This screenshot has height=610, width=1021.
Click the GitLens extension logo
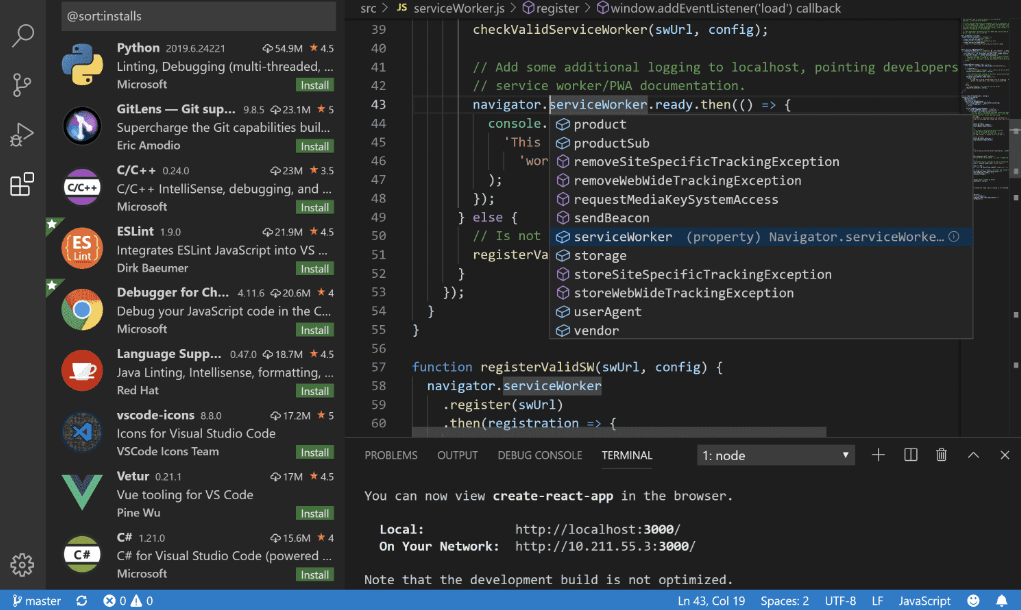pos(82,126)
